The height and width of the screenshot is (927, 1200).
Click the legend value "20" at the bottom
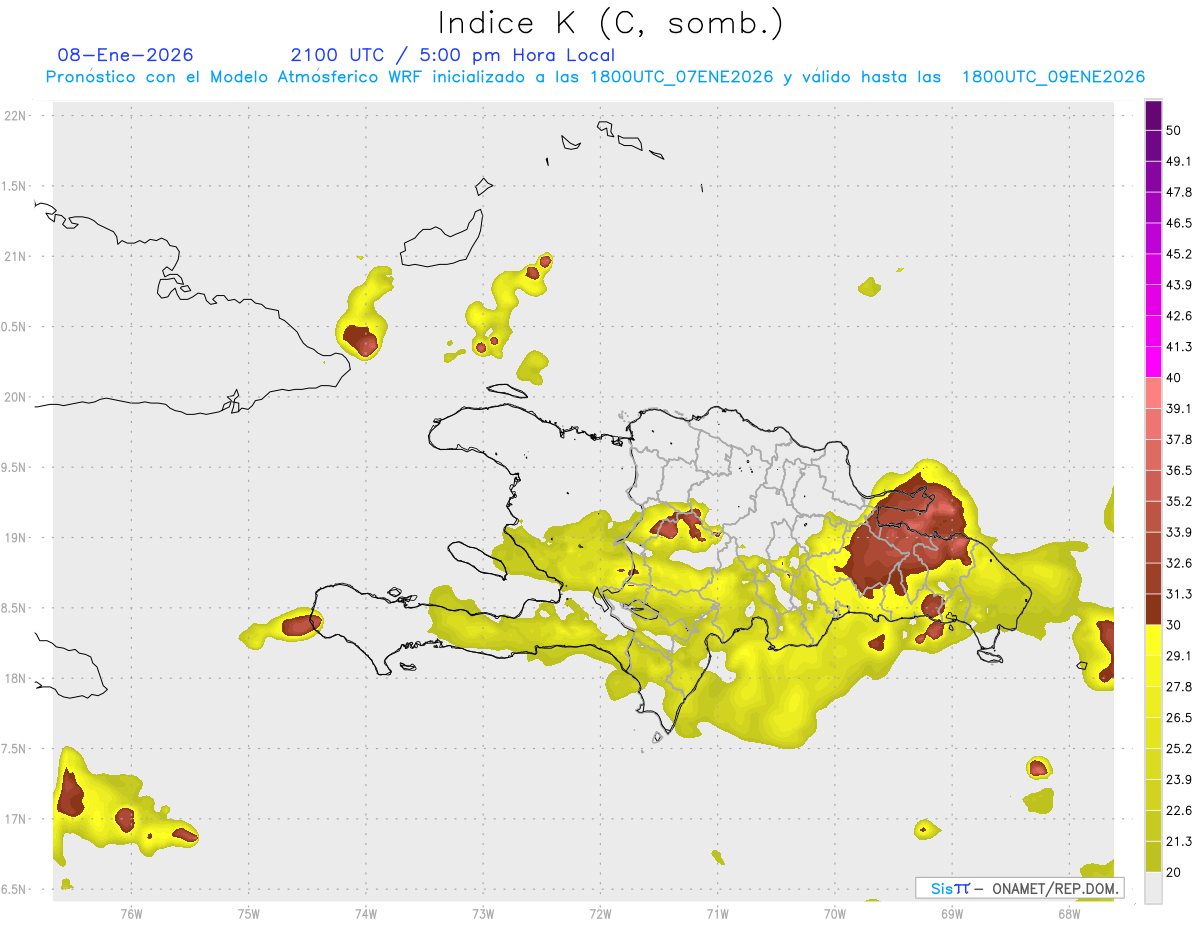point(1174,873)
